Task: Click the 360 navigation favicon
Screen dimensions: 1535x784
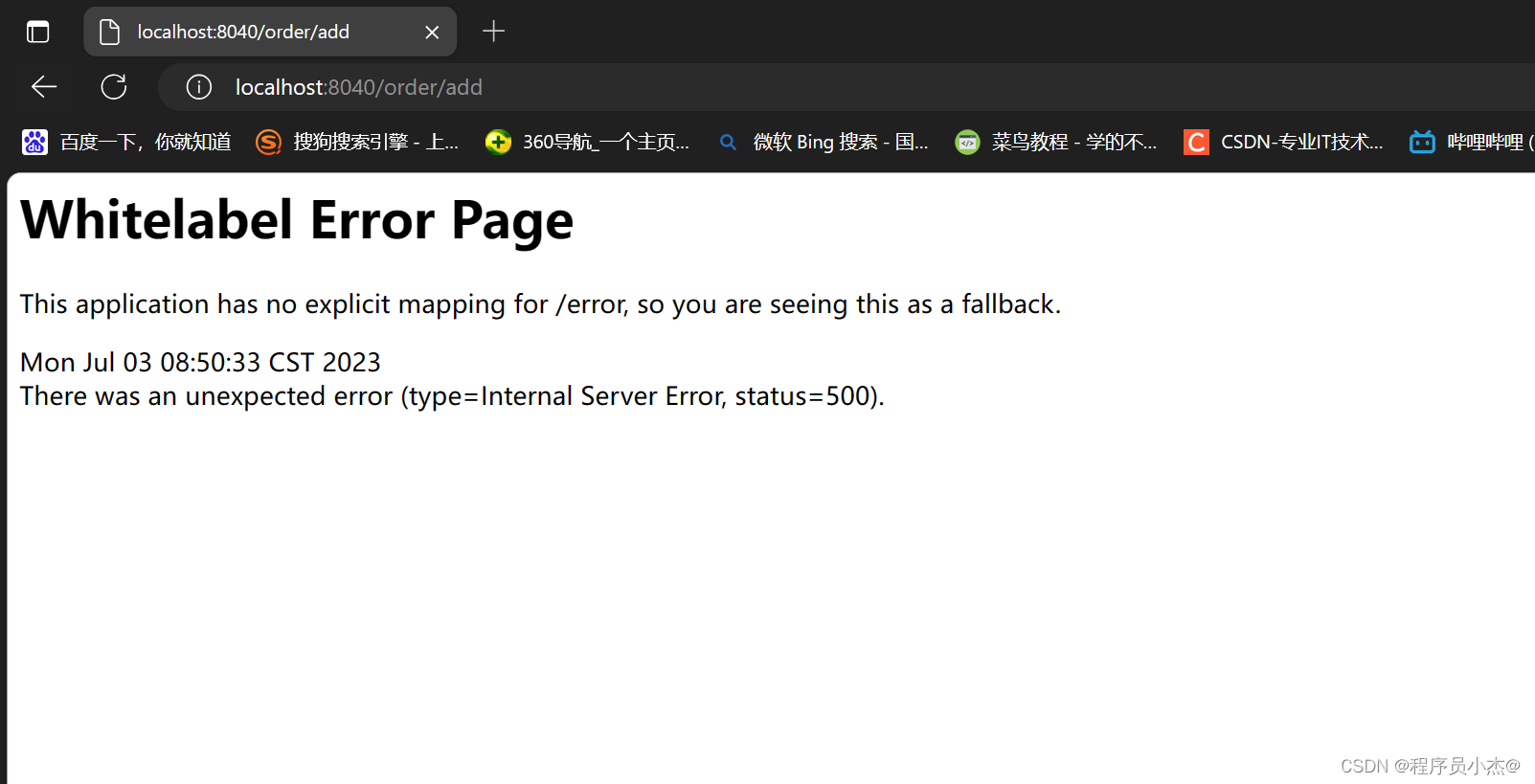Action: tap(498, 143)
